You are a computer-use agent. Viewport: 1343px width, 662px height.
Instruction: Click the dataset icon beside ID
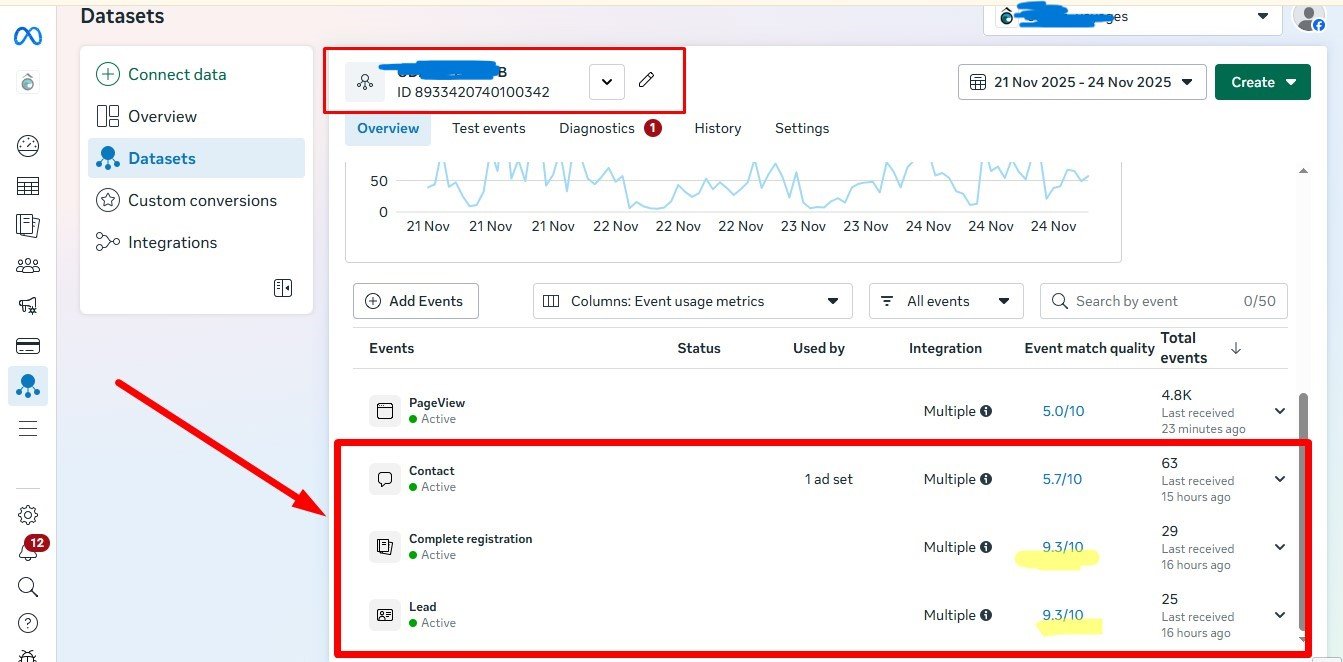click(x=364, y=82)
